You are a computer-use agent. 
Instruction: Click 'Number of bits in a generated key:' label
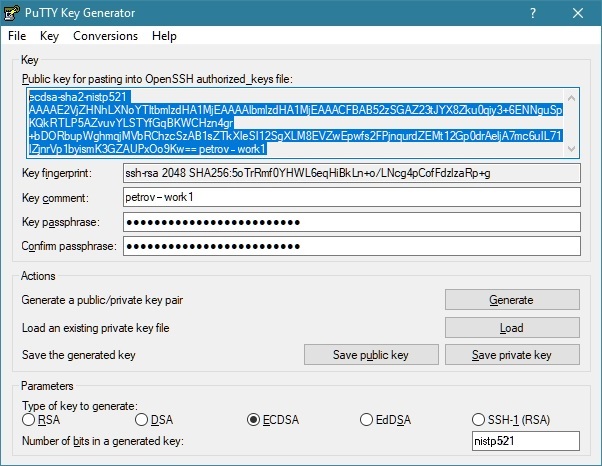click(x=103, y=441)
